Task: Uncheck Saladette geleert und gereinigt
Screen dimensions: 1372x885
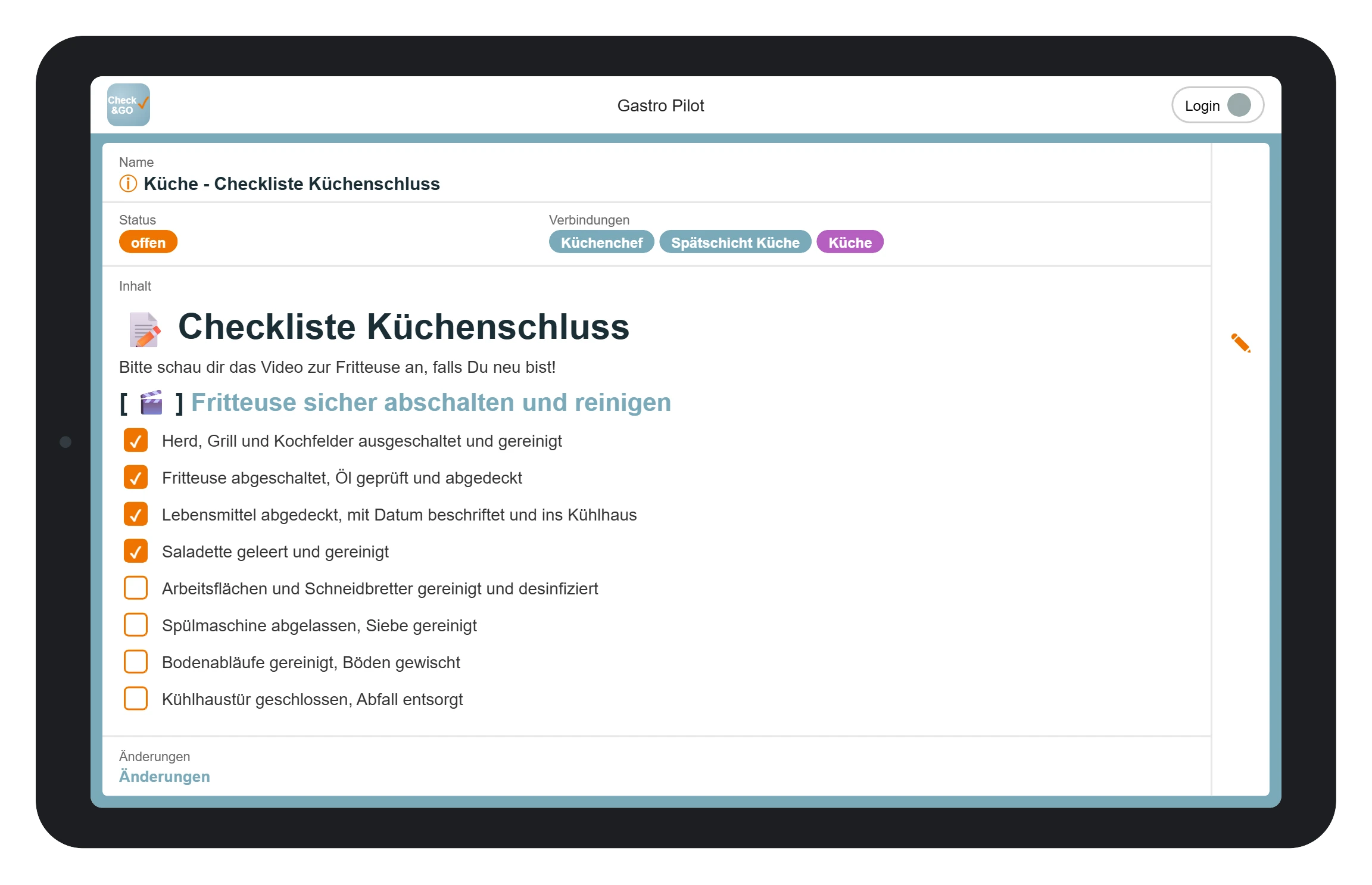Action: 136,551
